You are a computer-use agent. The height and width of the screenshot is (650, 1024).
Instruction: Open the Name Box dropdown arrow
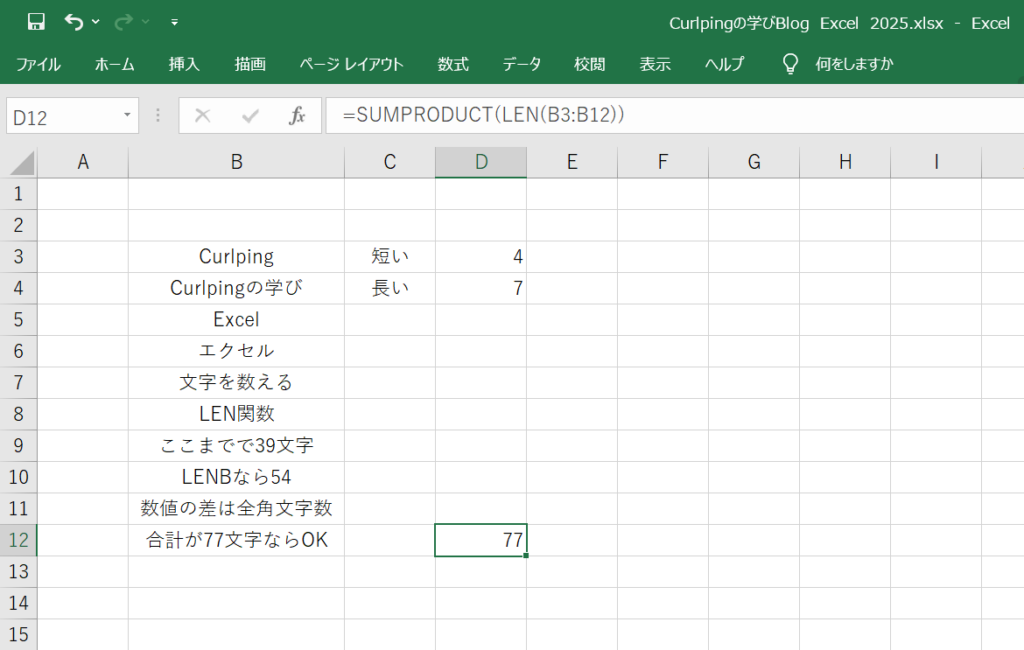127,116
